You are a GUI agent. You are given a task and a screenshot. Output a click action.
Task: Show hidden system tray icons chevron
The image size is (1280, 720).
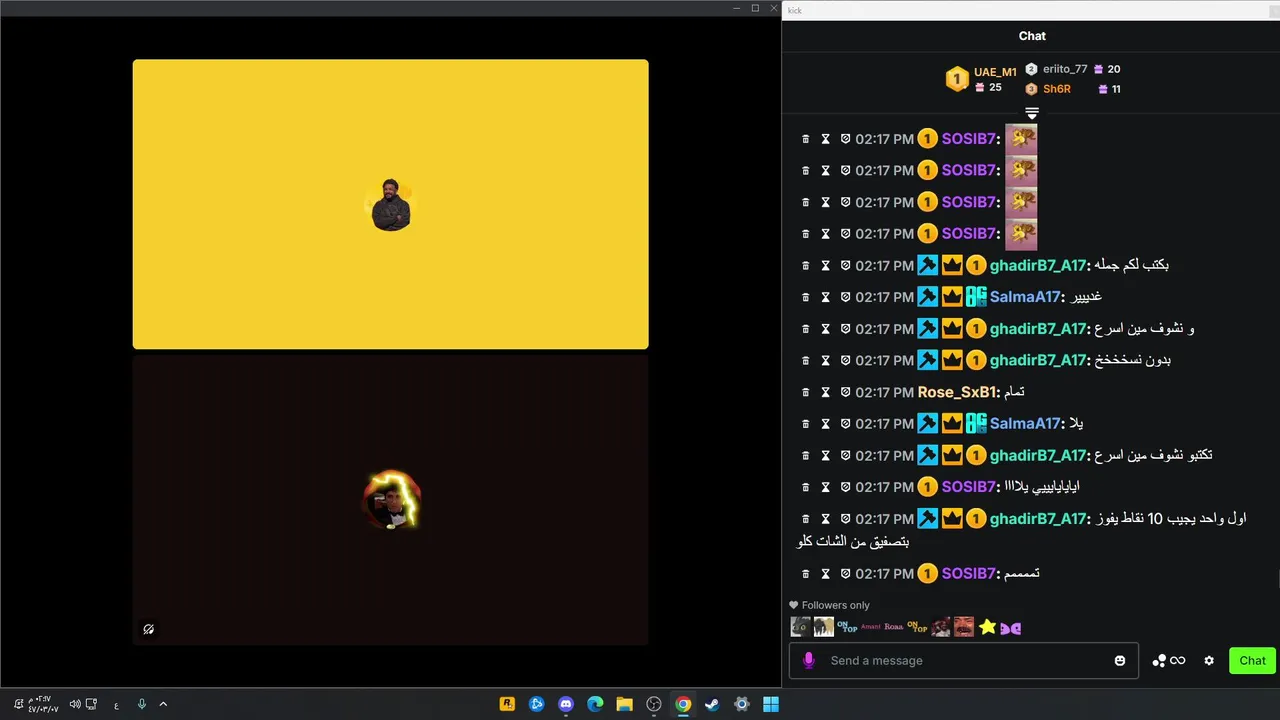pyautogui.click(x=163, y=704)
